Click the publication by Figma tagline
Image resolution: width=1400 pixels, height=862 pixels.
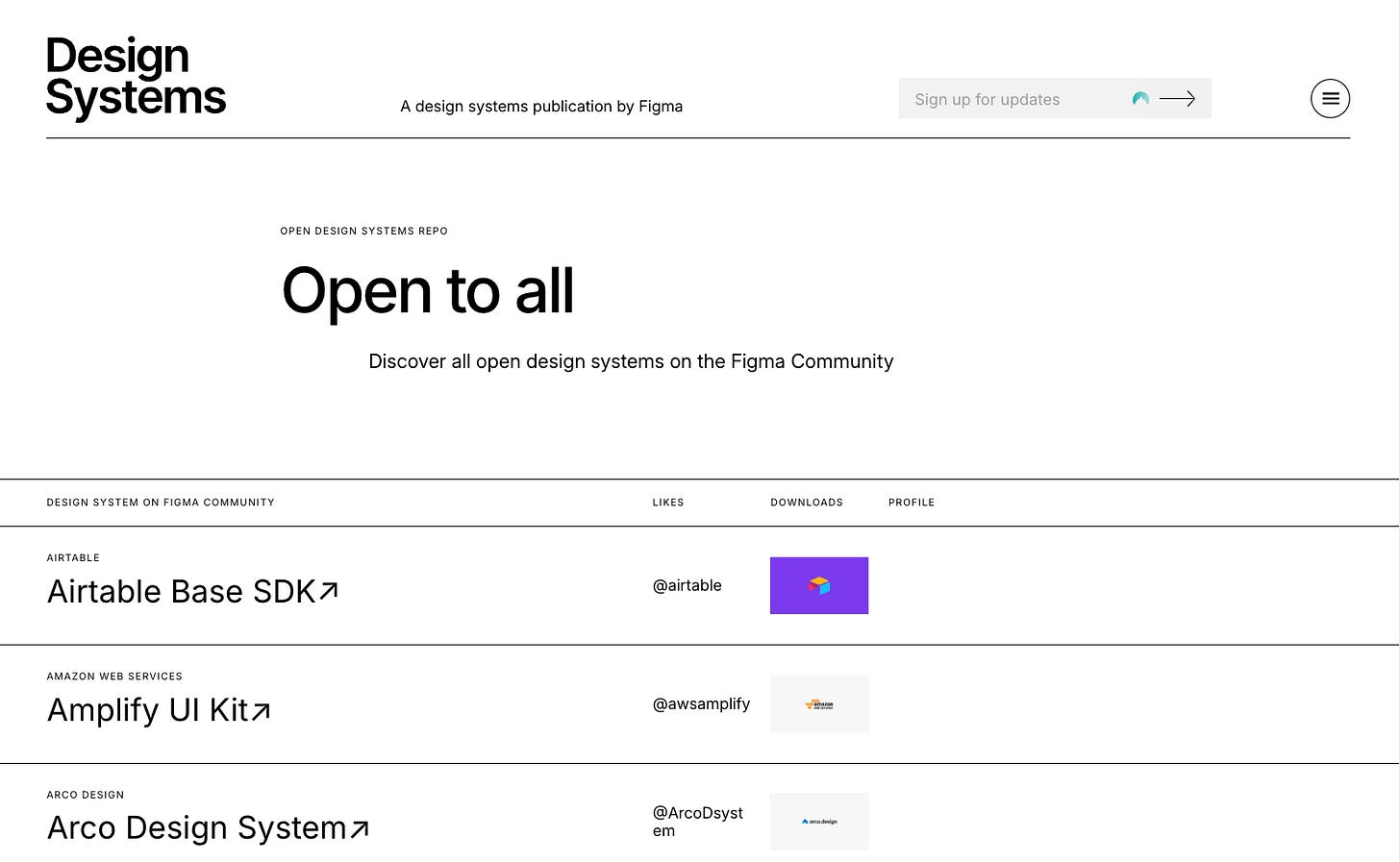click(x=541, y=107)
